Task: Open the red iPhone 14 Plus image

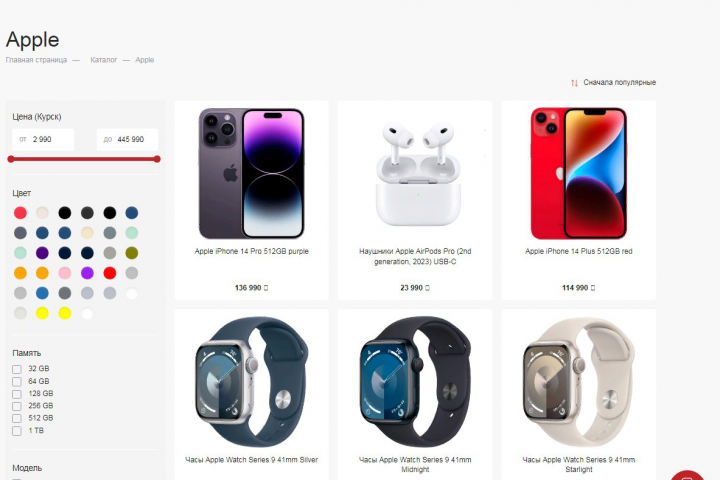Action: coord(579,174)
